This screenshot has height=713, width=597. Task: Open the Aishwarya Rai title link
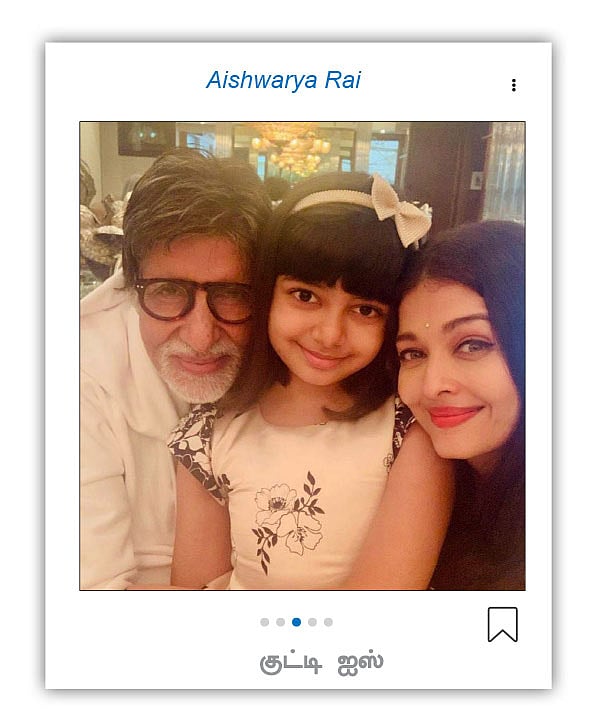pyautogui.click(x=283, y=80)
